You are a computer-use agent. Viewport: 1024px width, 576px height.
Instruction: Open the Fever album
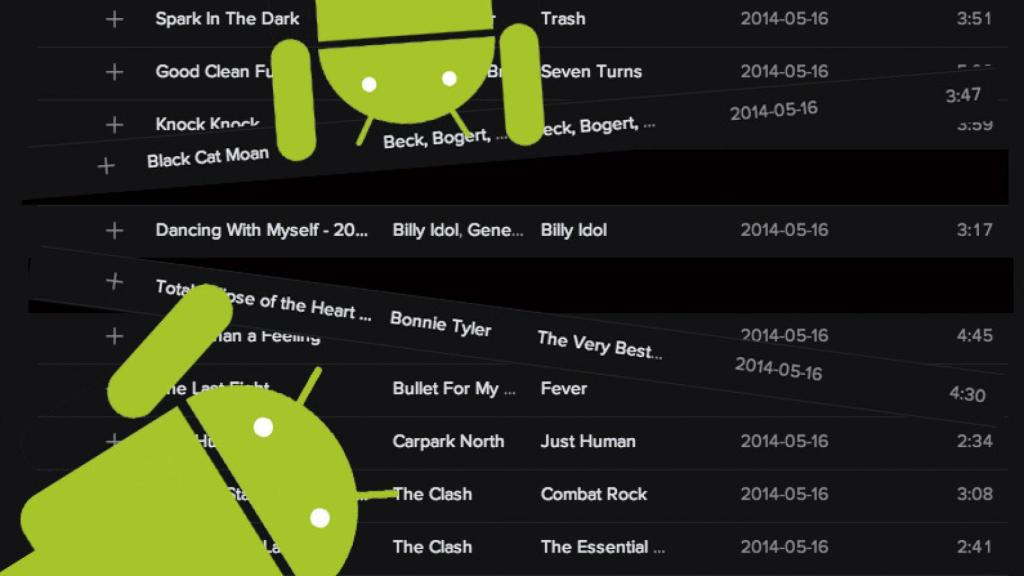tap(564, 389)
